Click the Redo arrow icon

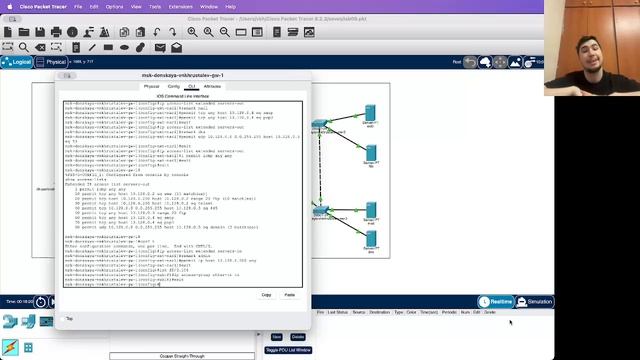173,32
